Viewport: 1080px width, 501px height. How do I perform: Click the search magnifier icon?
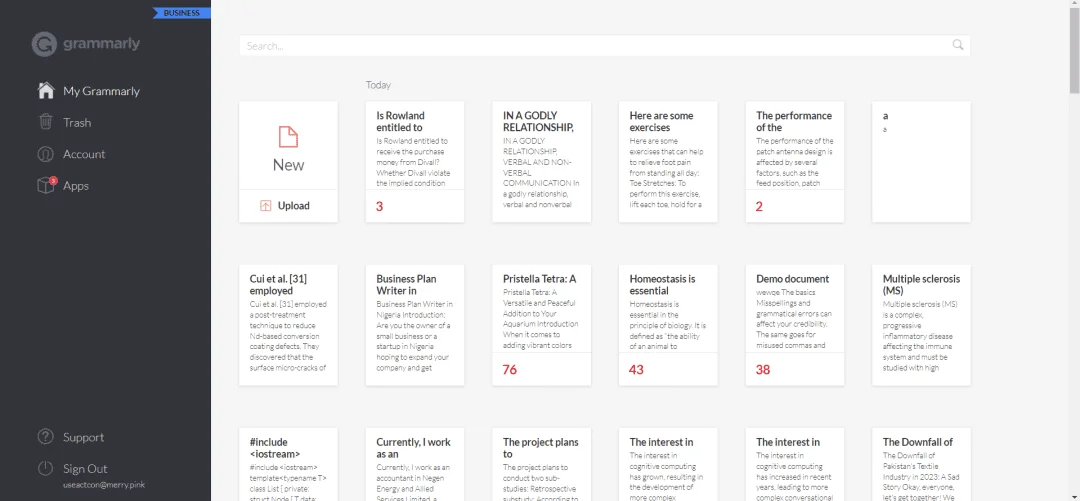(x=957, y=45)
